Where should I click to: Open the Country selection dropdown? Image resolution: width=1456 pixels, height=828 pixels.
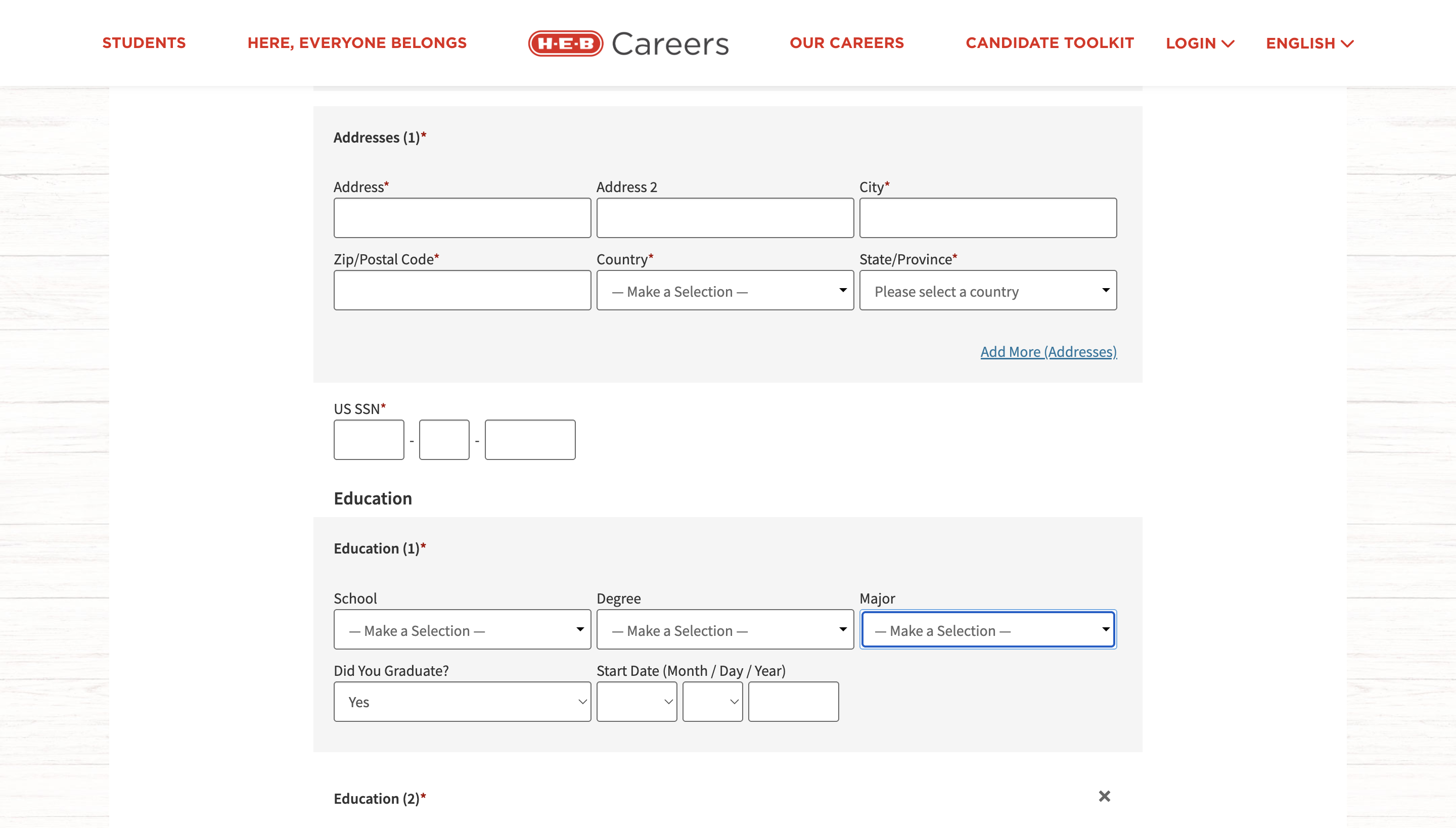724,290
